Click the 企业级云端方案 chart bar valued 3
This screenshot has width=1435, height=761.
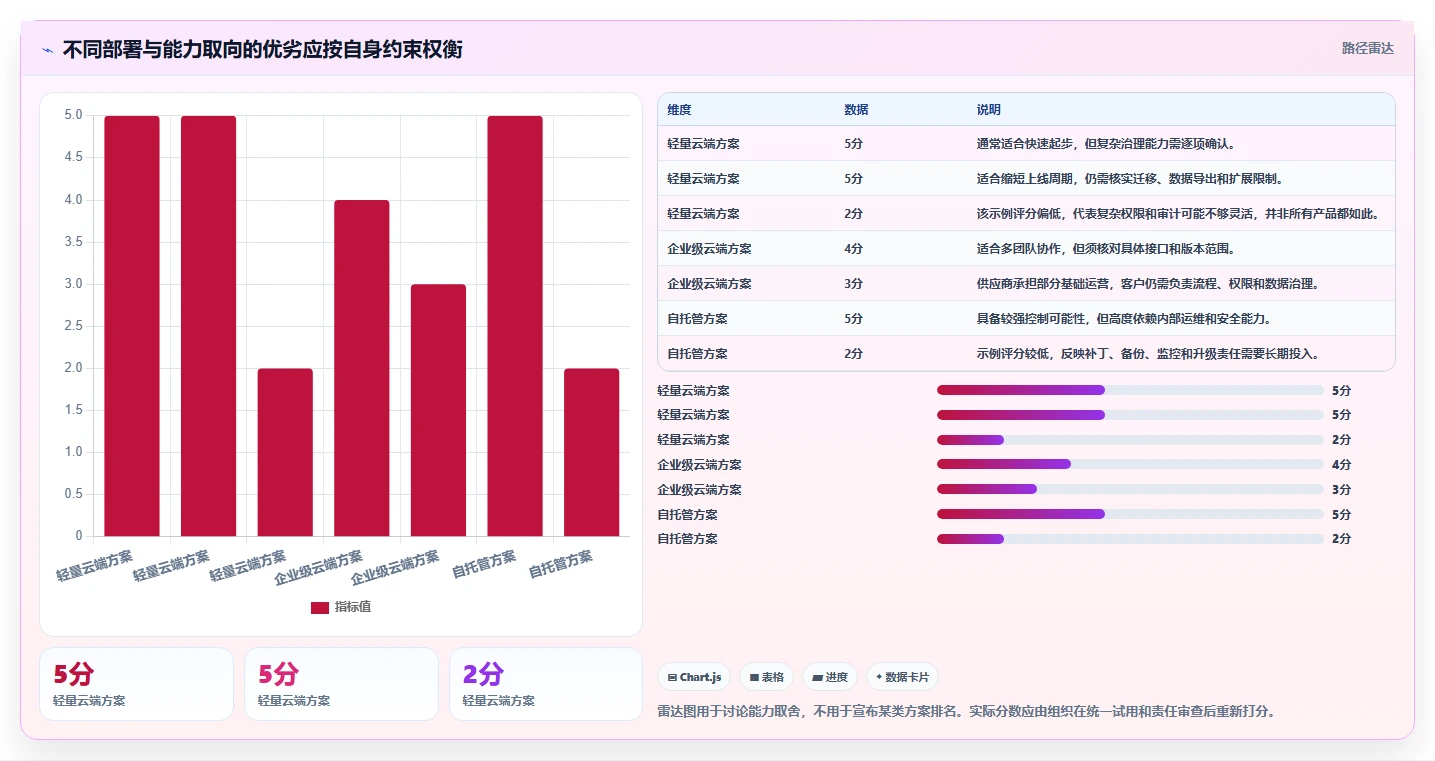438,410
